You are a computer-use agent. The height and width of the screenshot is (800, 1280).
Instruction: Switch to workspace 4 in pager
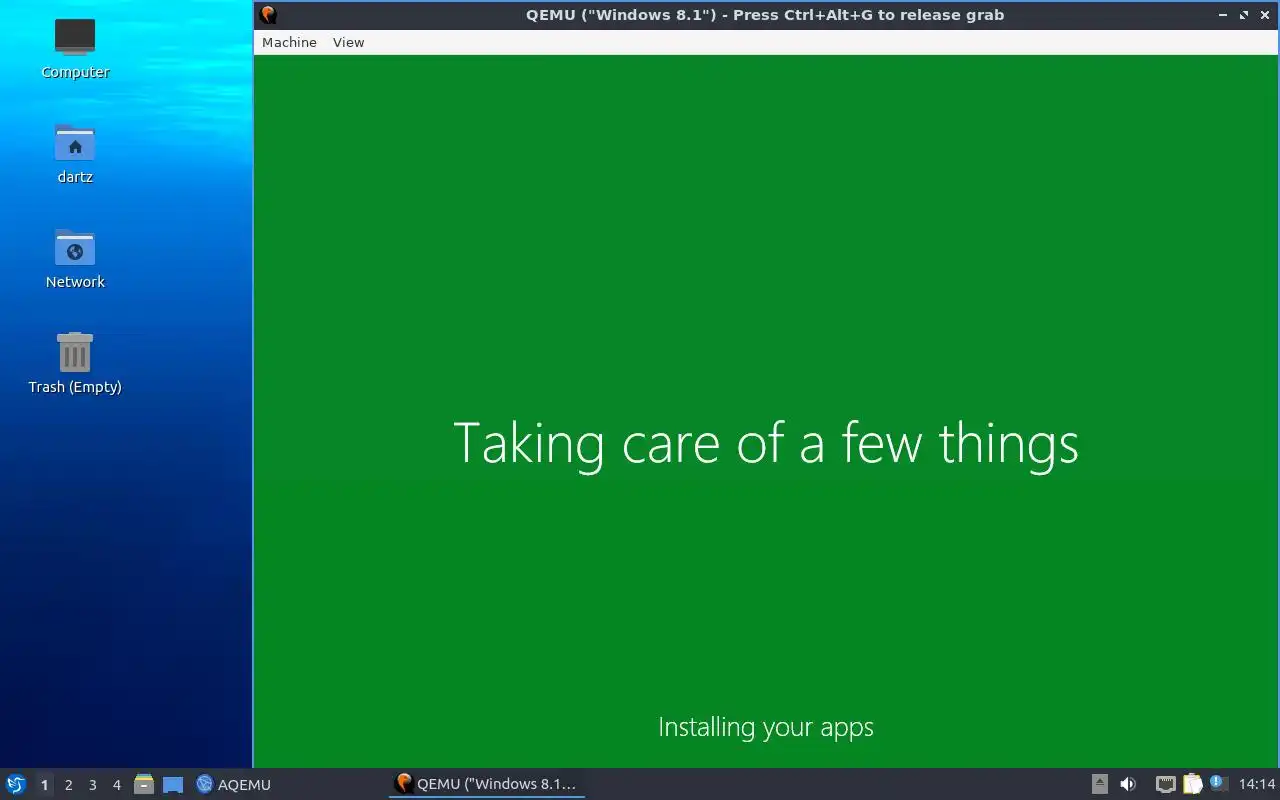(x=116, y=785)
